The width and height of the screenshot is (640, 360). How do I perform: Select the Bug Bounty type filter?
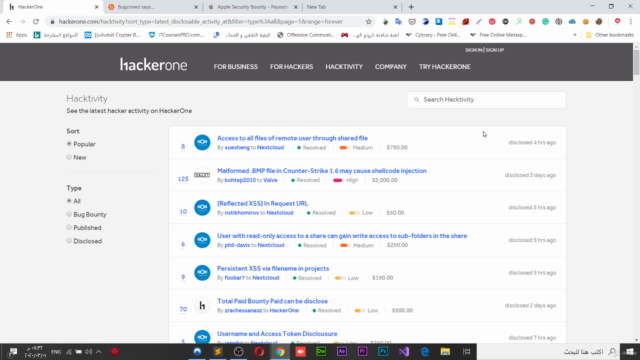pos(69,214)
